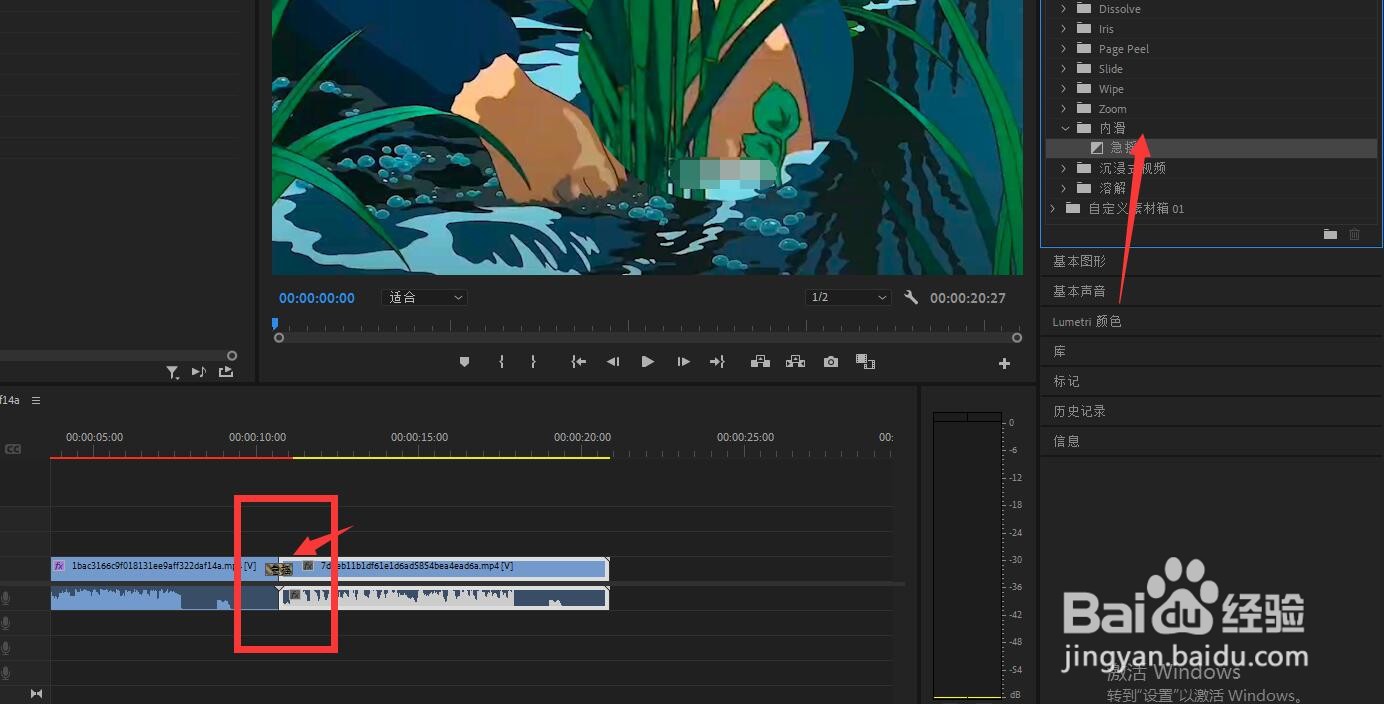Expand the 沉浸式视频 folder arrow
The width and height of the screenshot is (1384, 704).
[1063, 168]
